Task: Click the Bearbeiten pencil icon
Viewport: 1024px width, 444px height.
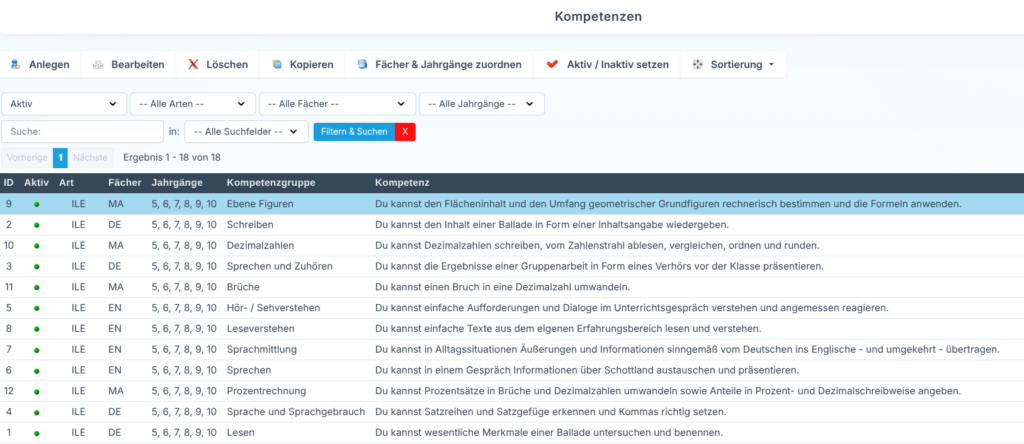Action: click(98, 65)
